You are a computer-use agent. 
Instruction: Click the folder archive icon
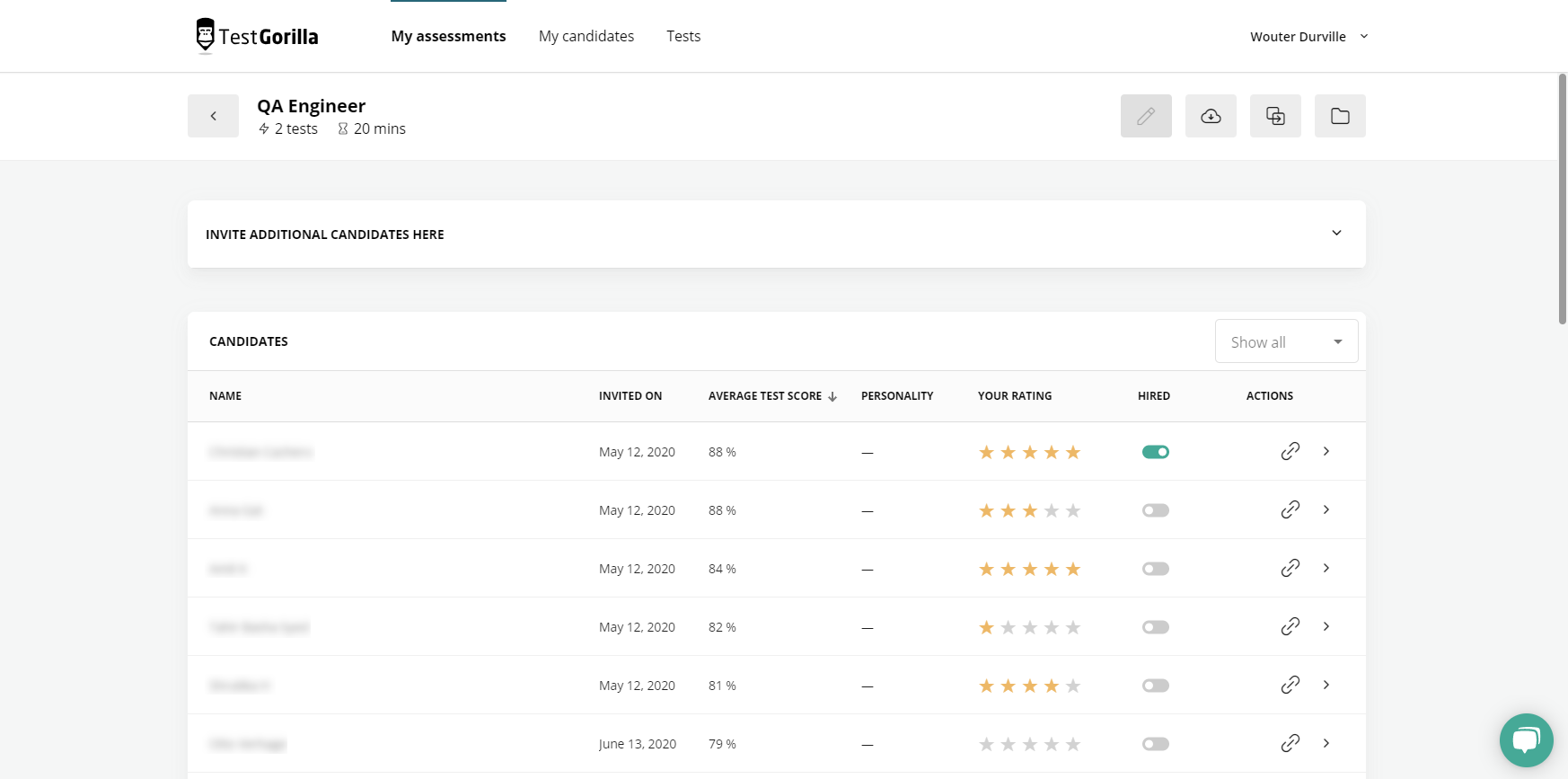click(x=1340, y=116)
